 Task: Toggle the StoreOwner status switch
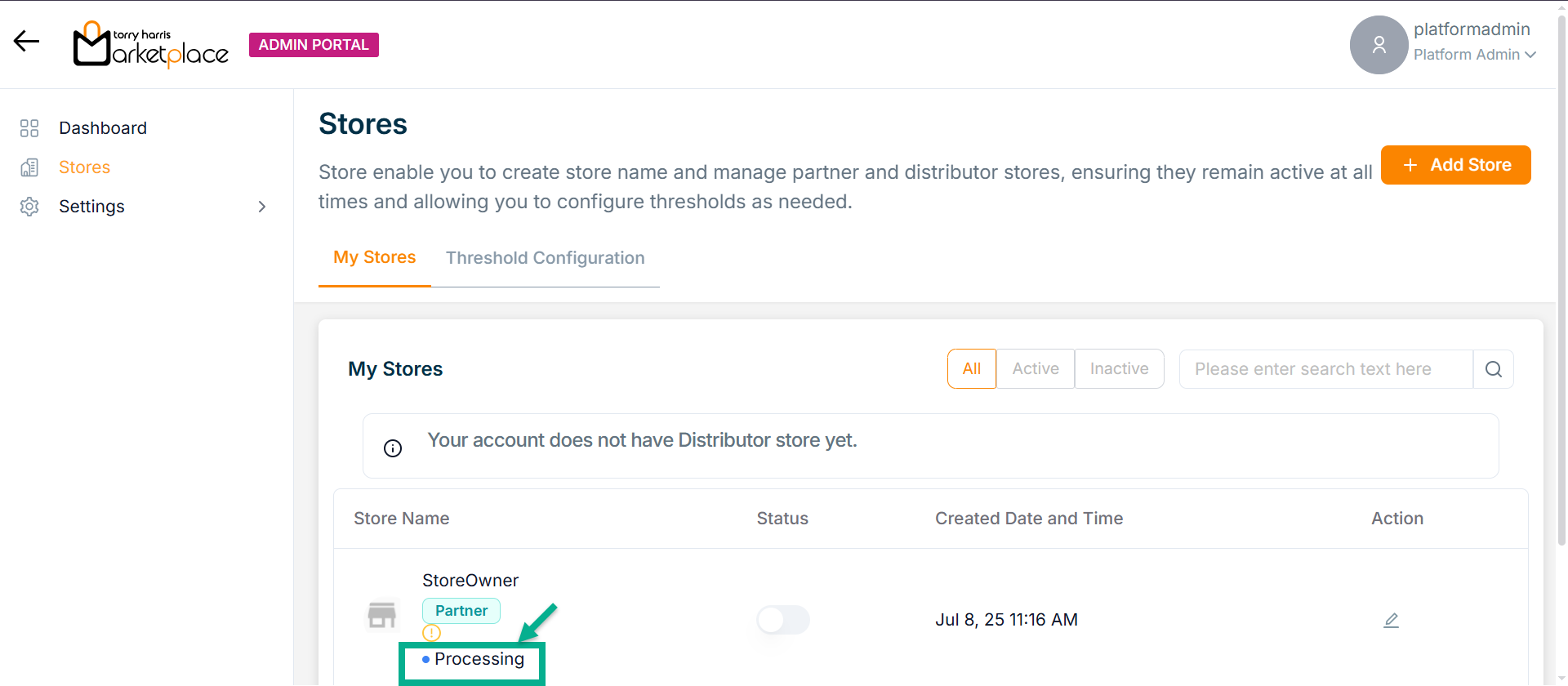[782, 620]
